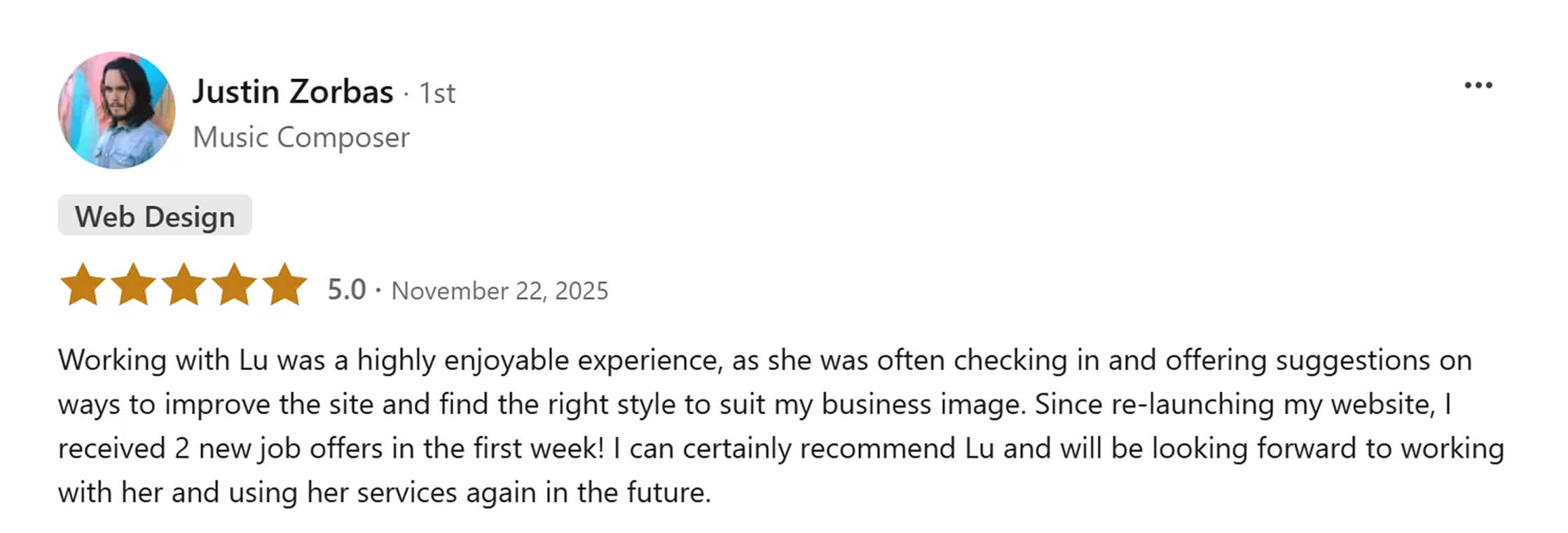Click the line starting "received 2 new job offers"
This screenshot has width=1568, height=533.
pos(780,448)
